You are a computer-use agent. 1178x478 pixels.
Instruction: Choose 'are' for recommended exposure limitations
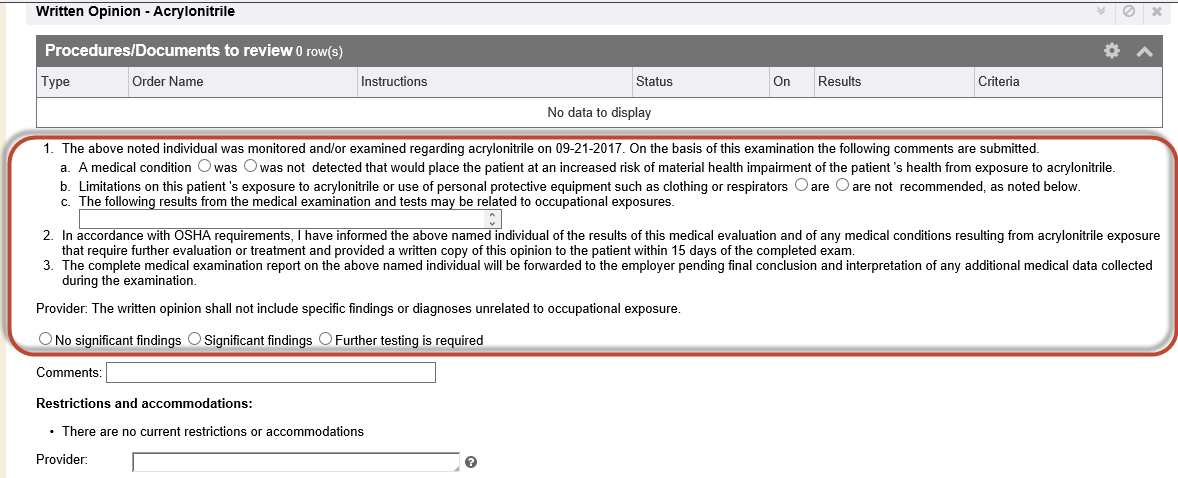pos(801,185)
